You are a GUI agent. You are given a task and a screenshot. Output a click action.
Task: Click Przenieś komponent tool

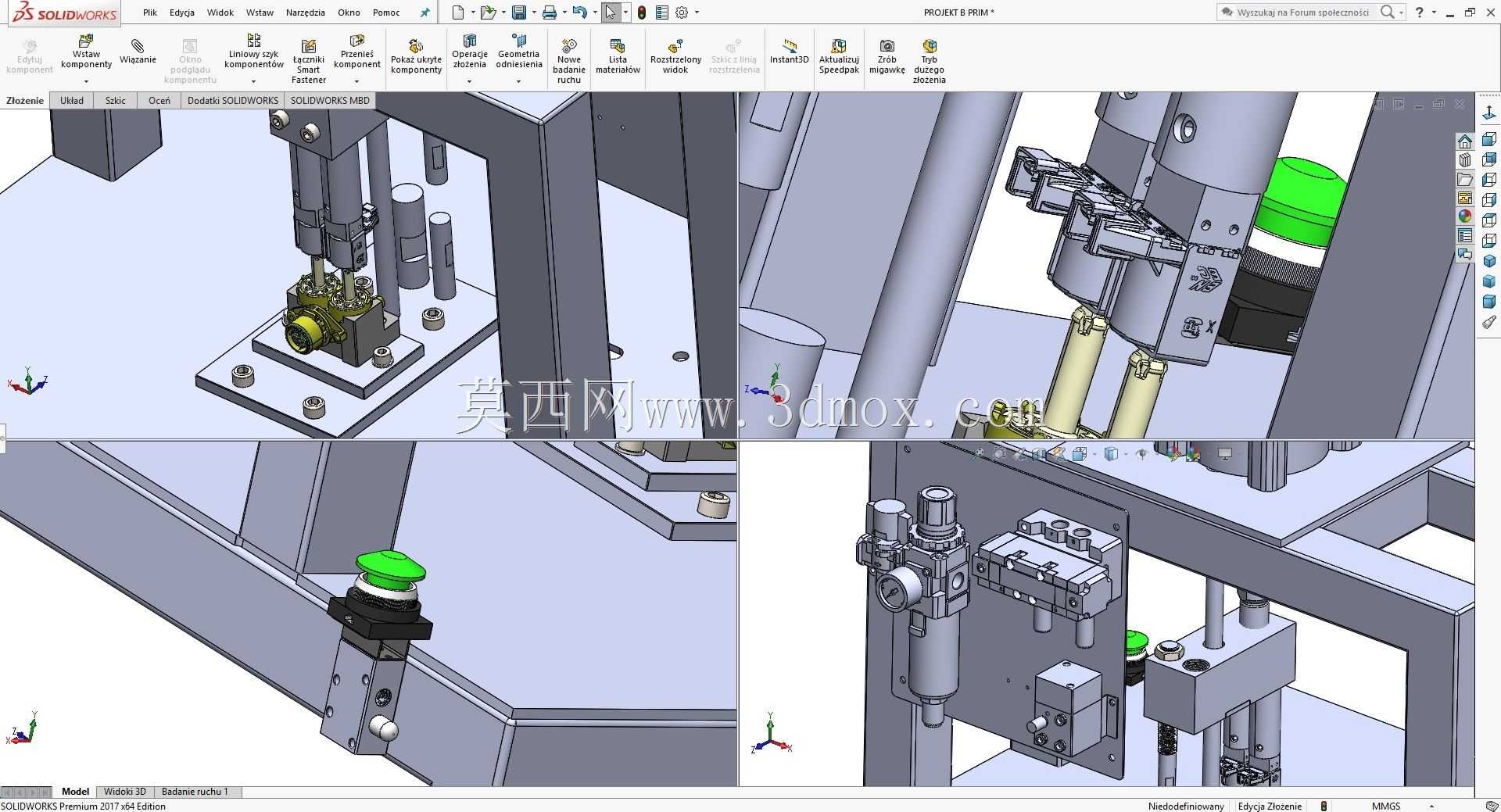pyautogui.click(x=357, y=52)
